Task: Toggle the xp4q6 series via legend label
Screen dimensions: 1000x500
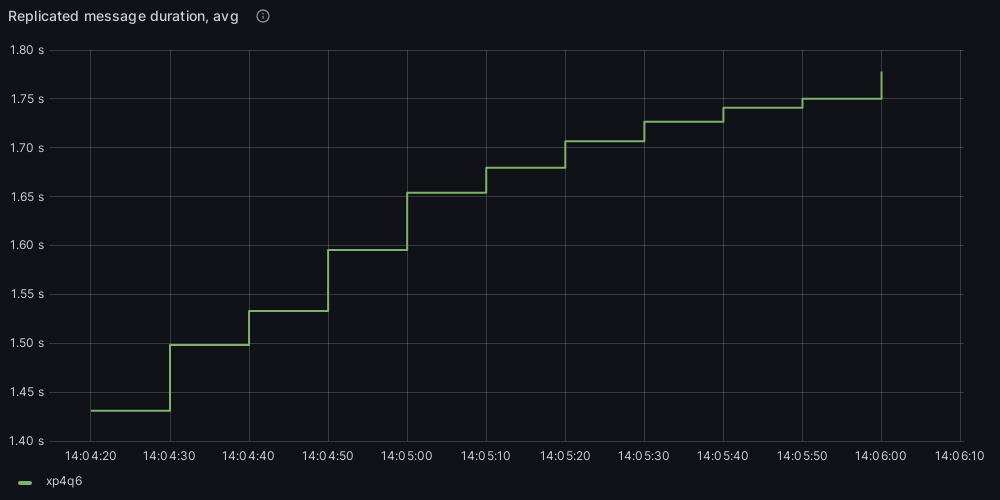Action: point(64,482)
